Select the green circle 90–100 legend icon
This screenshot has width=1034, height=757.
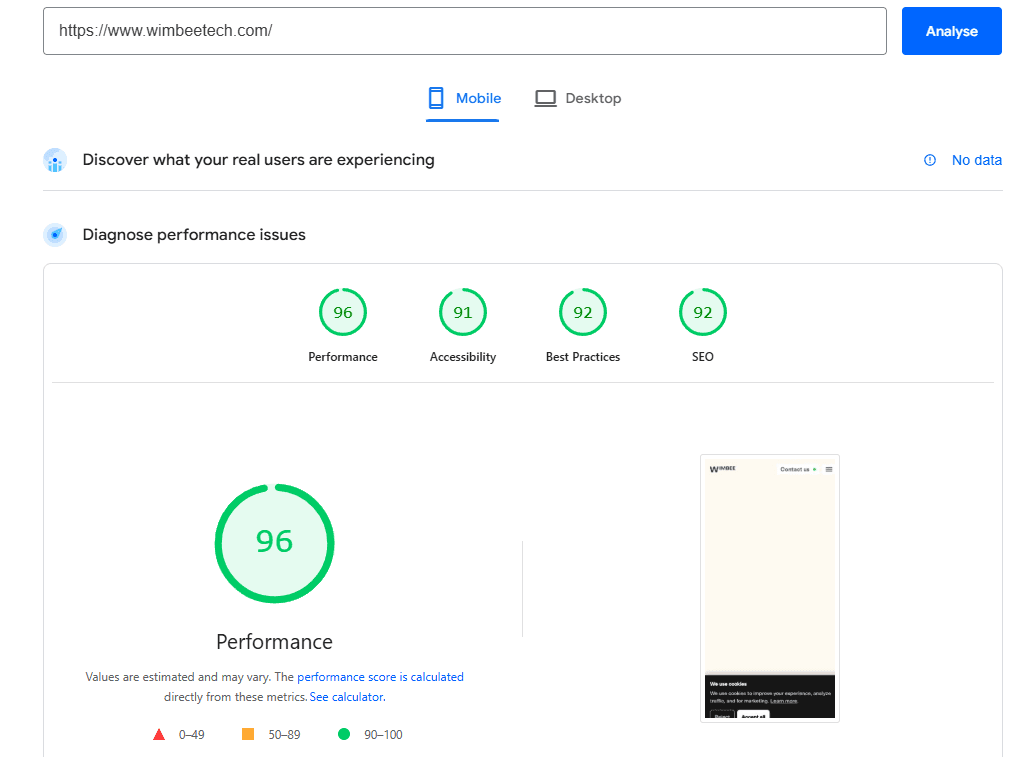coord(344,733)
